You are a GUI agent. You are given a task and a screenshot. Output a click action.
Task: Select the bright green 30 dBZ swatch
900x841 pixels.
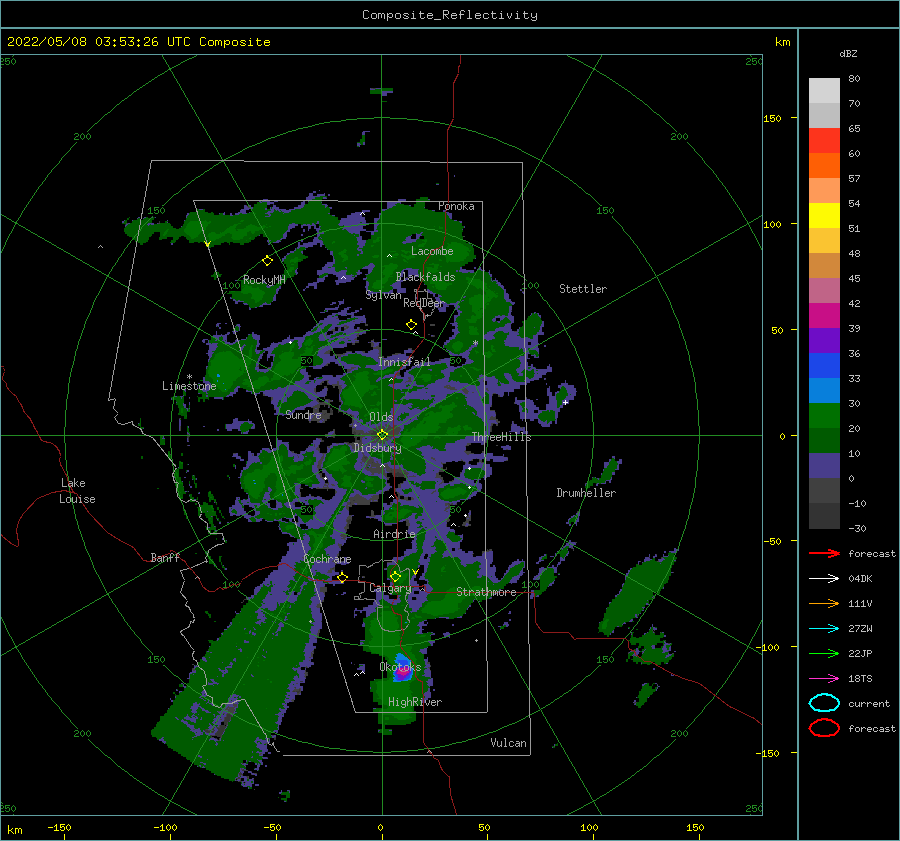(824, 416)
